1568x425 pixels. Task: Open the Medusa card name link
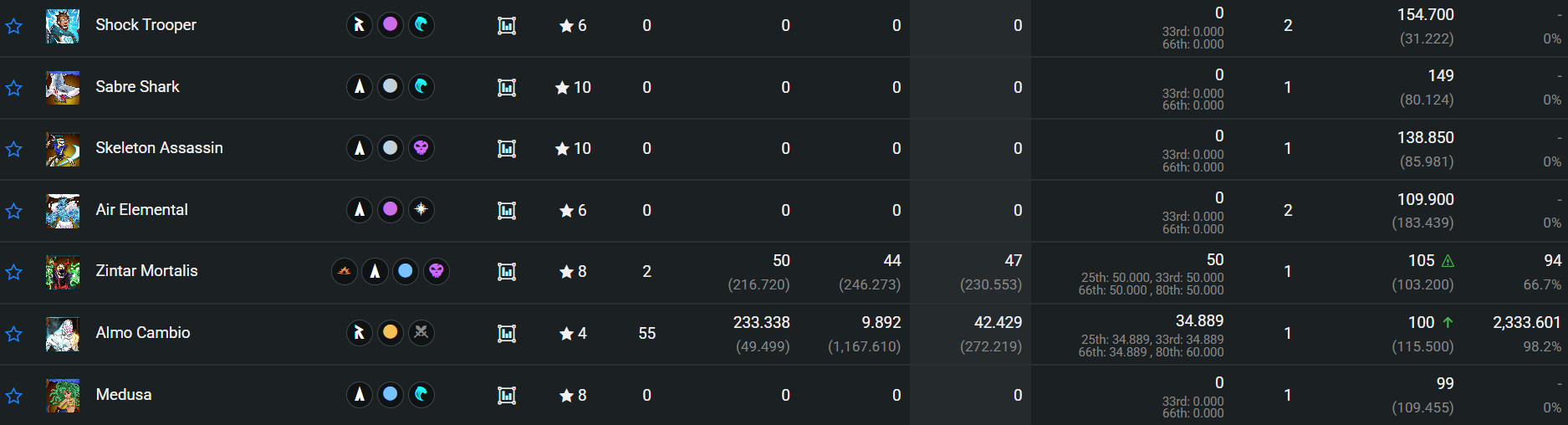click(124, 394)
